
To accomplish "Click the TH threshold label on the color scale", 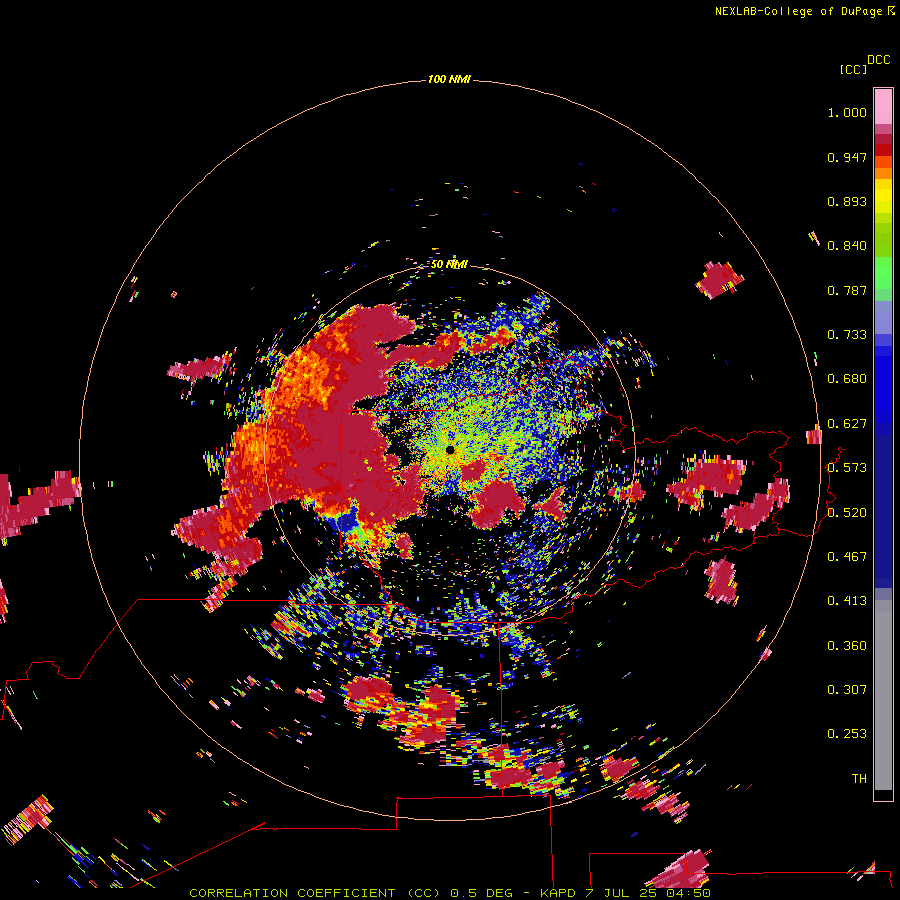I will (x=859, y=779).
